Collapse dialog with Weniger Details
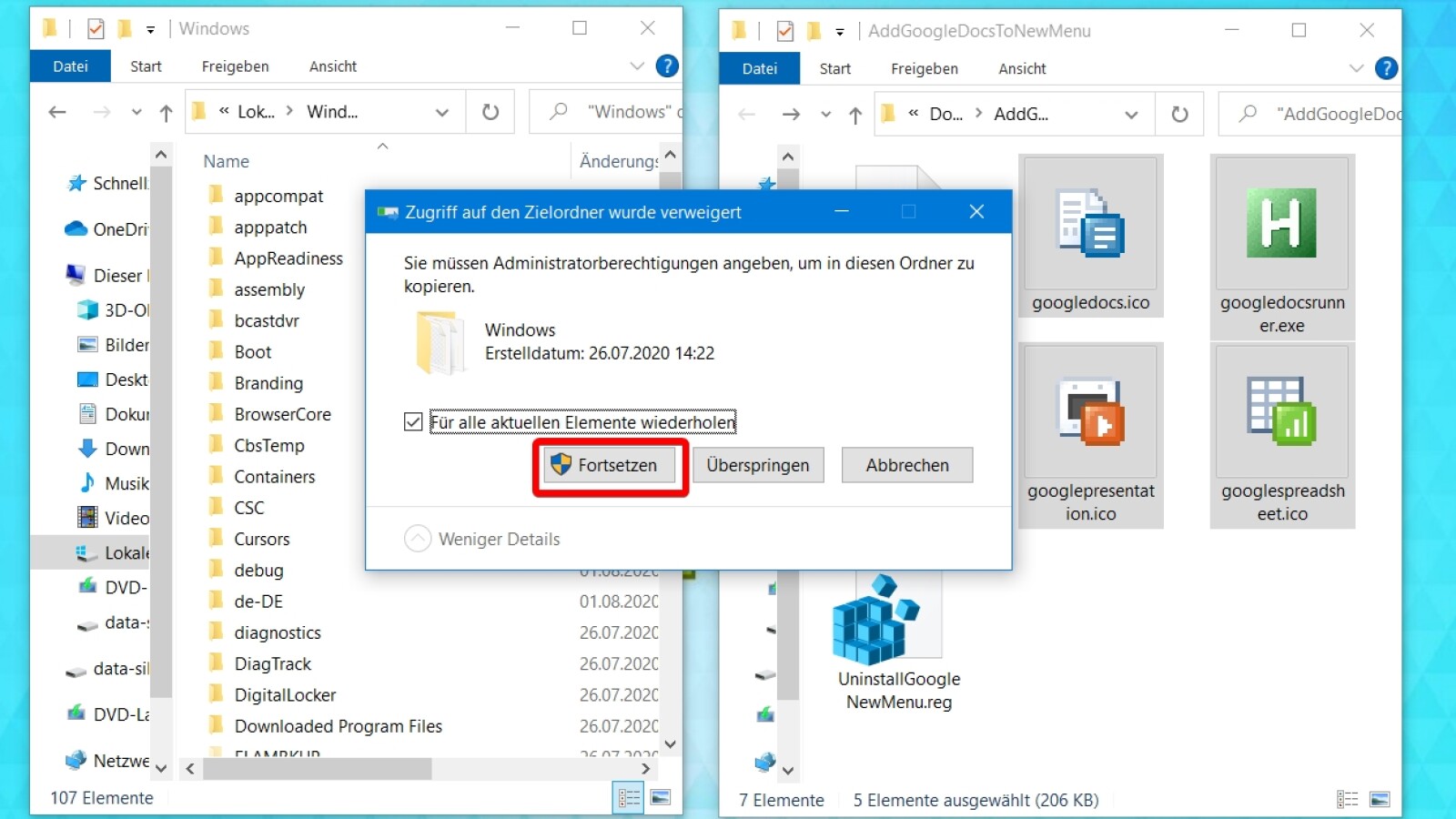Screen dimensions: 1456x819 [x=482, y=539]
